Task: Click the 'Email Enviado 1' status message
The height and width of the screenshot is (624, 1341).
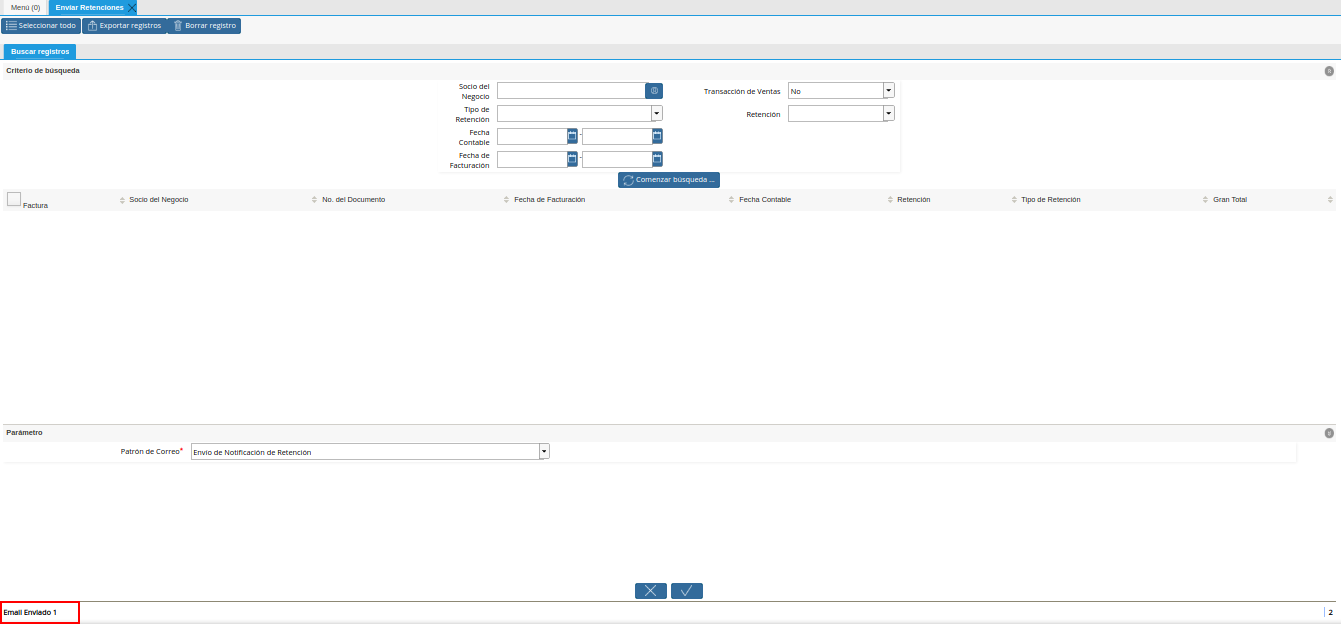Action: point(30,612)
